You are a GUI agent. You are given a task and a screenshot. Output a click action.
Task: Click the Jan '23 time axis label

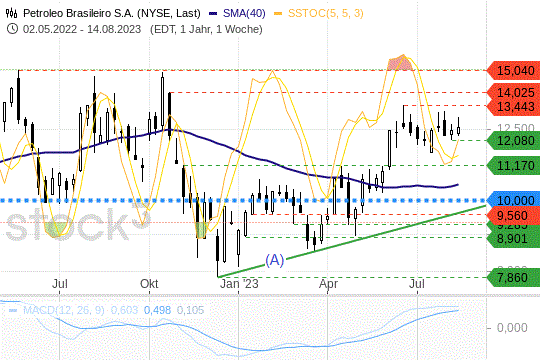[239, 284]
